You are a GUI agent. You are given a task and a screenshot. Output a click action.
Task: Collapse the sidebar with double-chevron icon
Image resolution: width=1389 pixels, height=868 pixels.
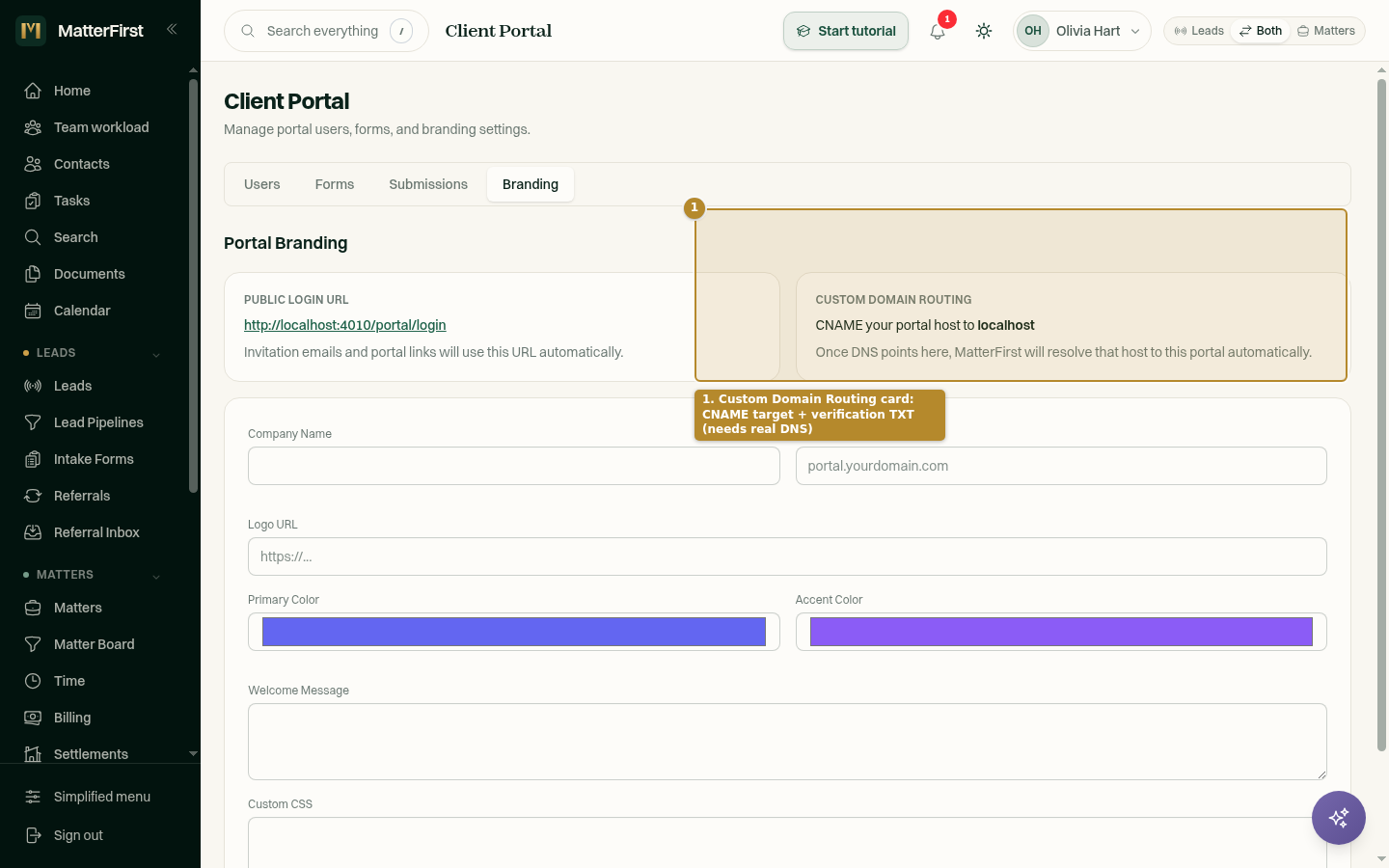172,29
